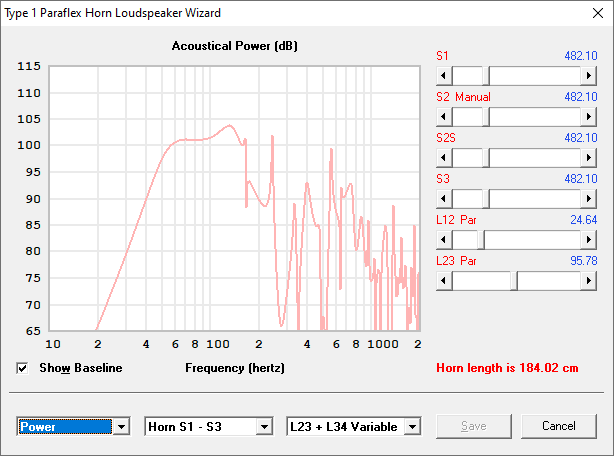Click the Frequency (hertz) axis label
The height and width of the screenshot is (456, 614).
click(x=235, y=368)
